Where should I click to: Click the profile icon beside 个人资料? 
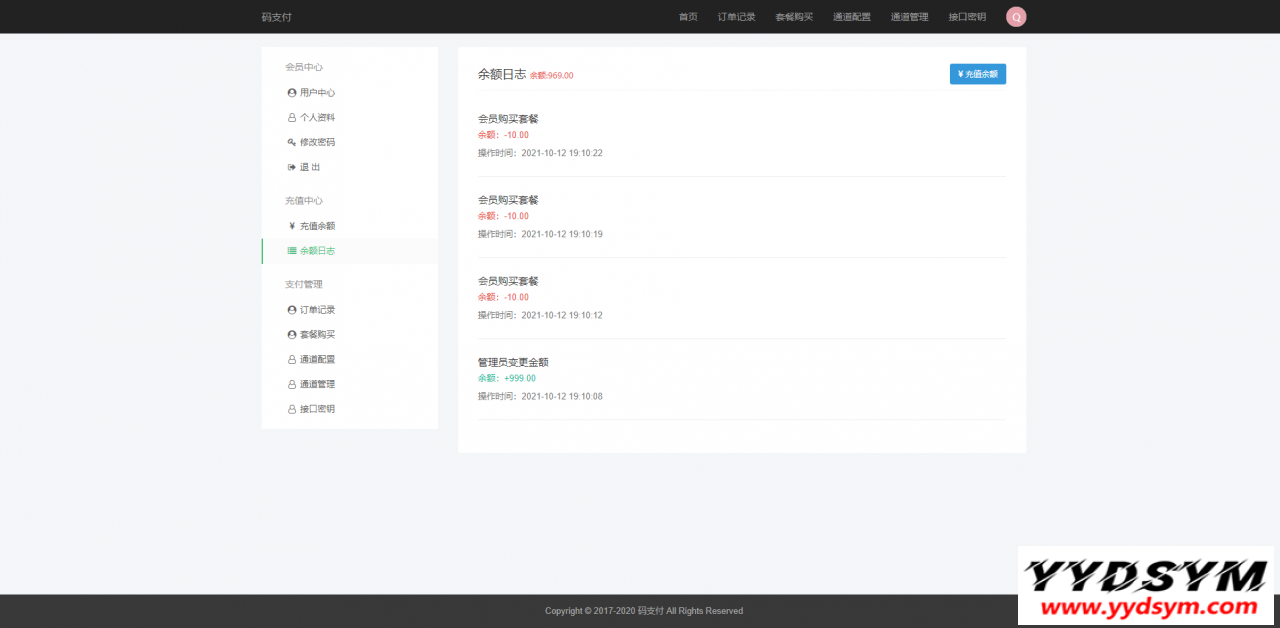point(292,118)
